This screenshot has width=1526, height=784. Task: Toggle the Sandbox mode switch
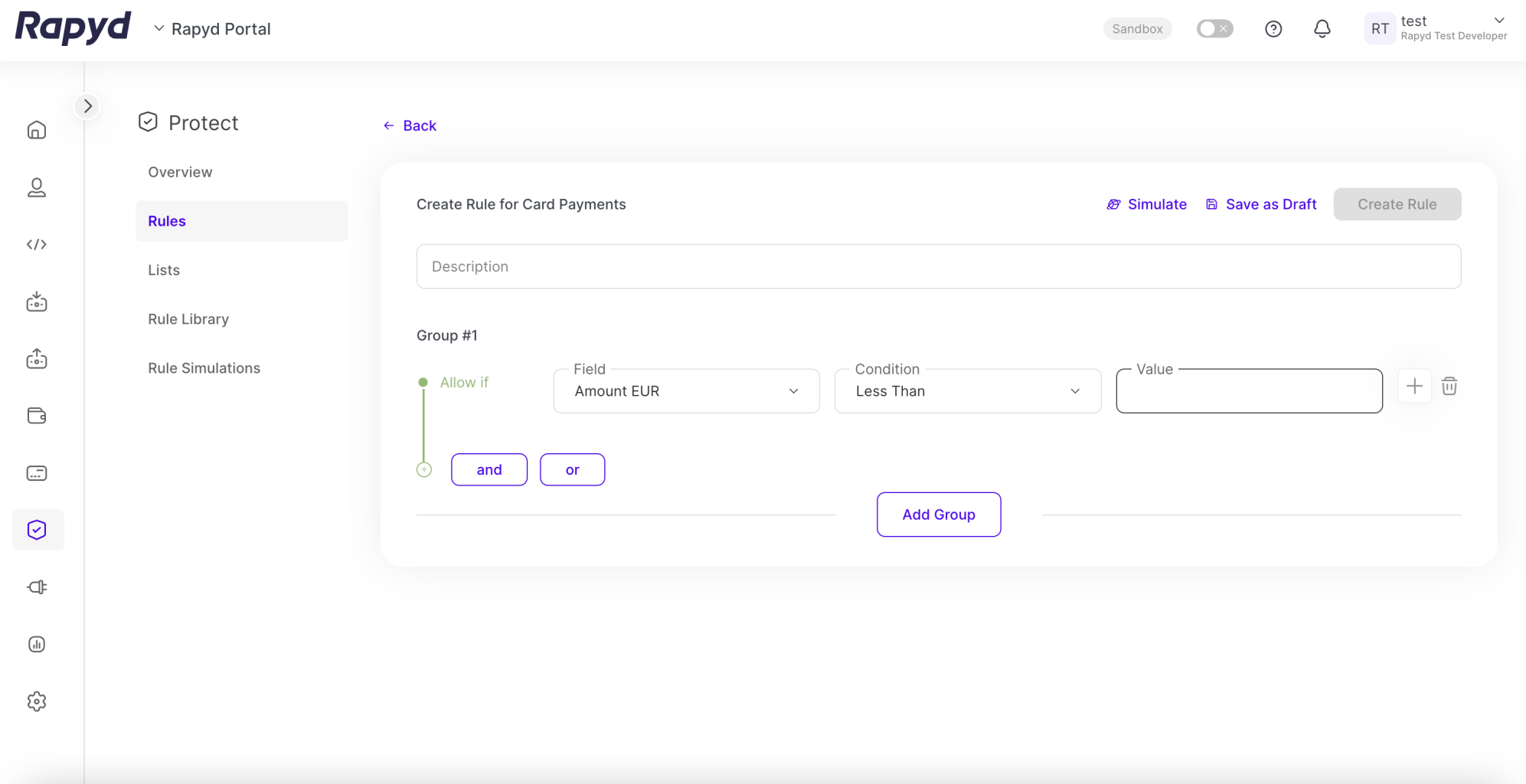(1214, 29)
